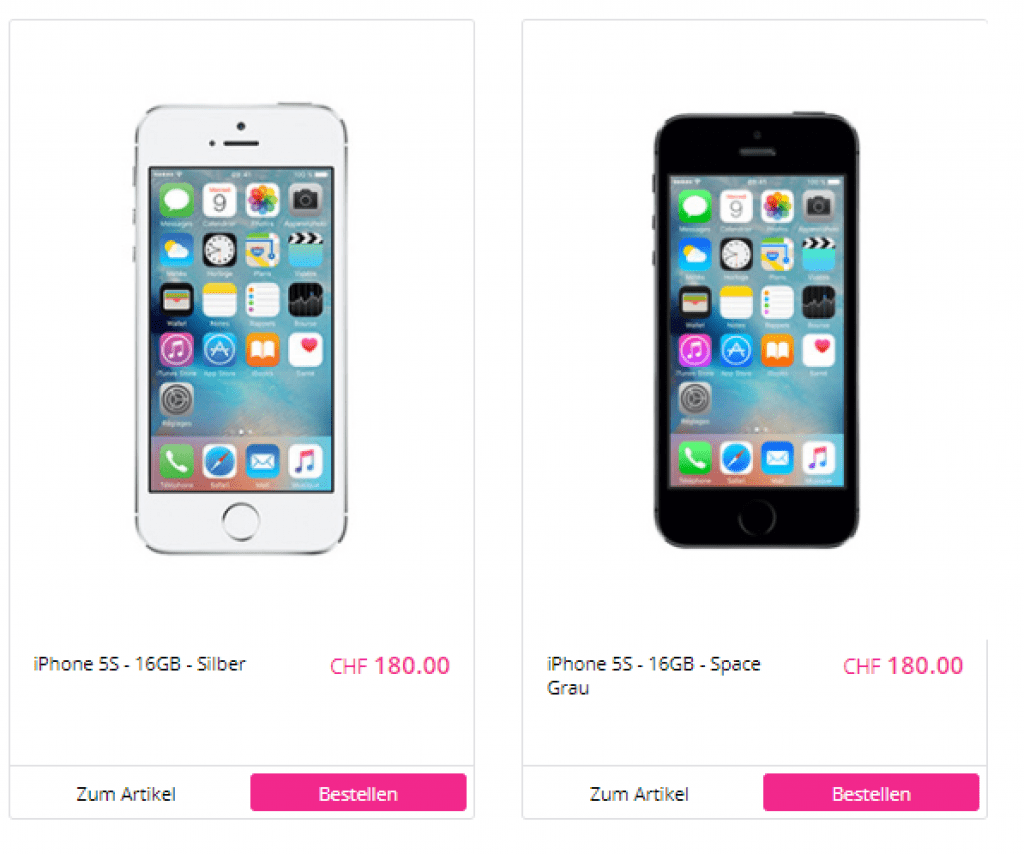Click the CHF 180.00 price of Space Grau iPhone
1024x854 pixels.
coord(903,666)
